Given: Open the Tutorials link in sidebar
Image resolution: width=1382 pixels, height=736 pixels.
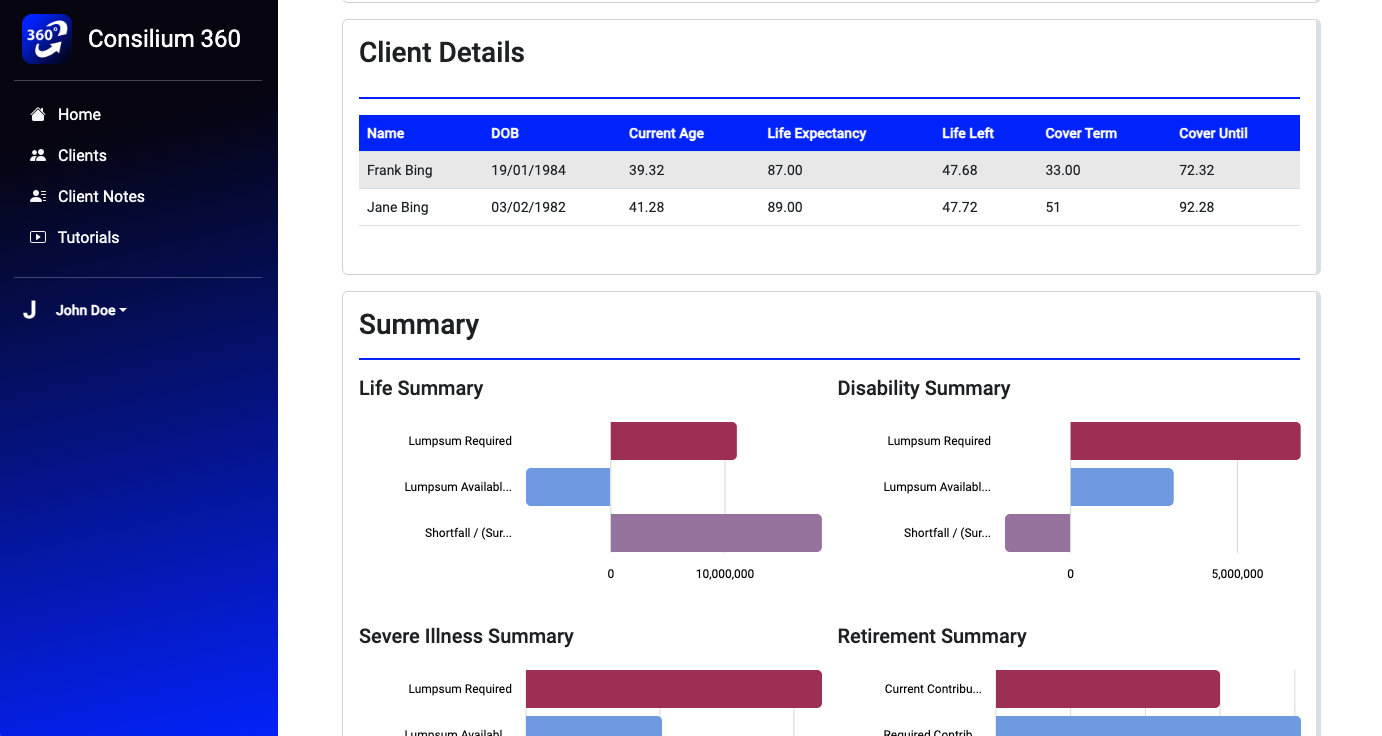Looking at the screenshot, I should pyautogui.click(x=88, y=238).
